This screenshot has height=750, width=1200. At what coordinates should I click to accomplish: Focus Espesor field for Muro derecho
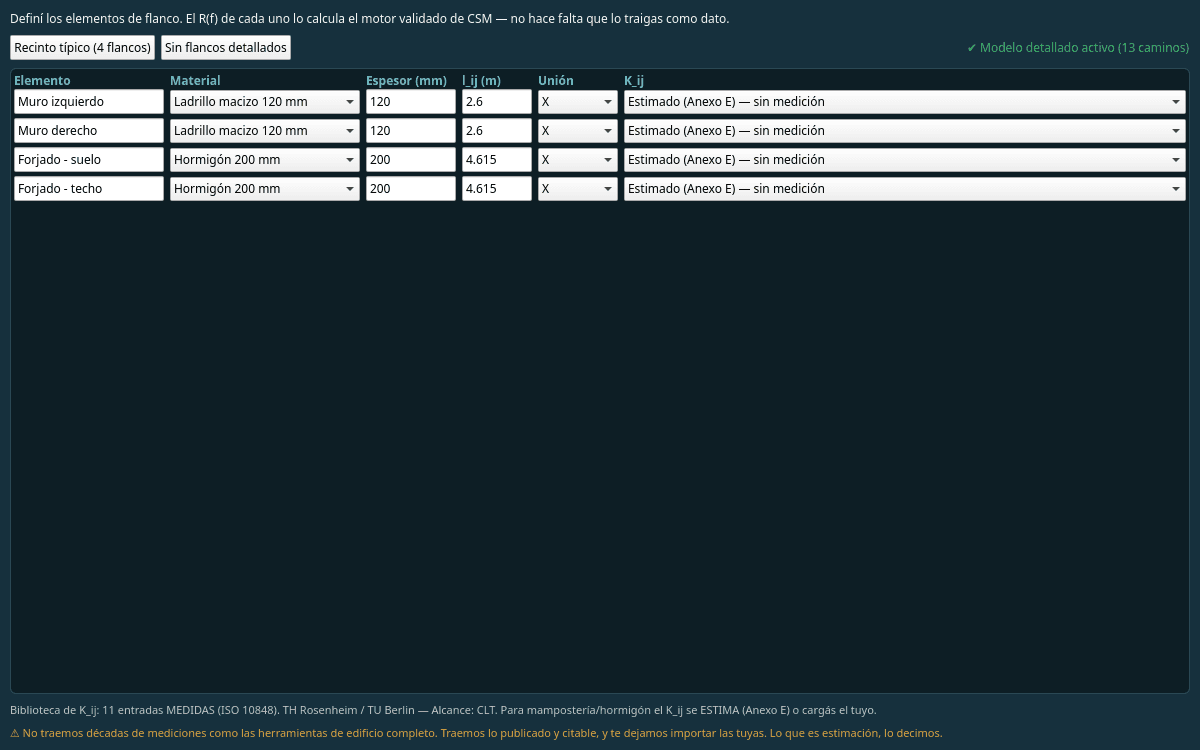point(411,130)
